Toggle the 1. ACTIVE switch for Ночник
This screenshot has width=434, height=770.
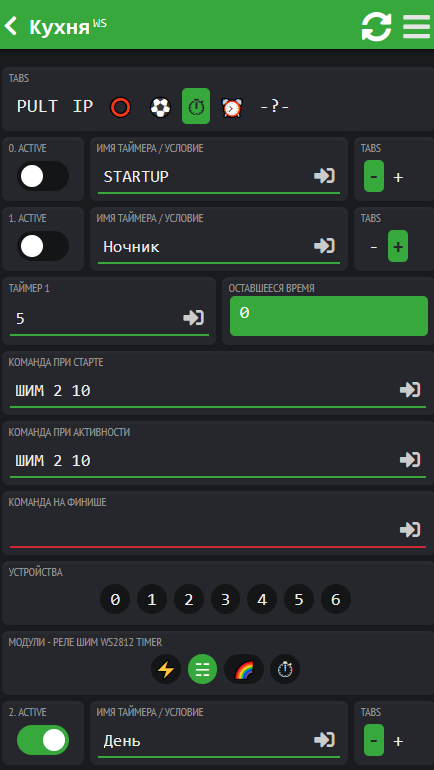(43, 246)
